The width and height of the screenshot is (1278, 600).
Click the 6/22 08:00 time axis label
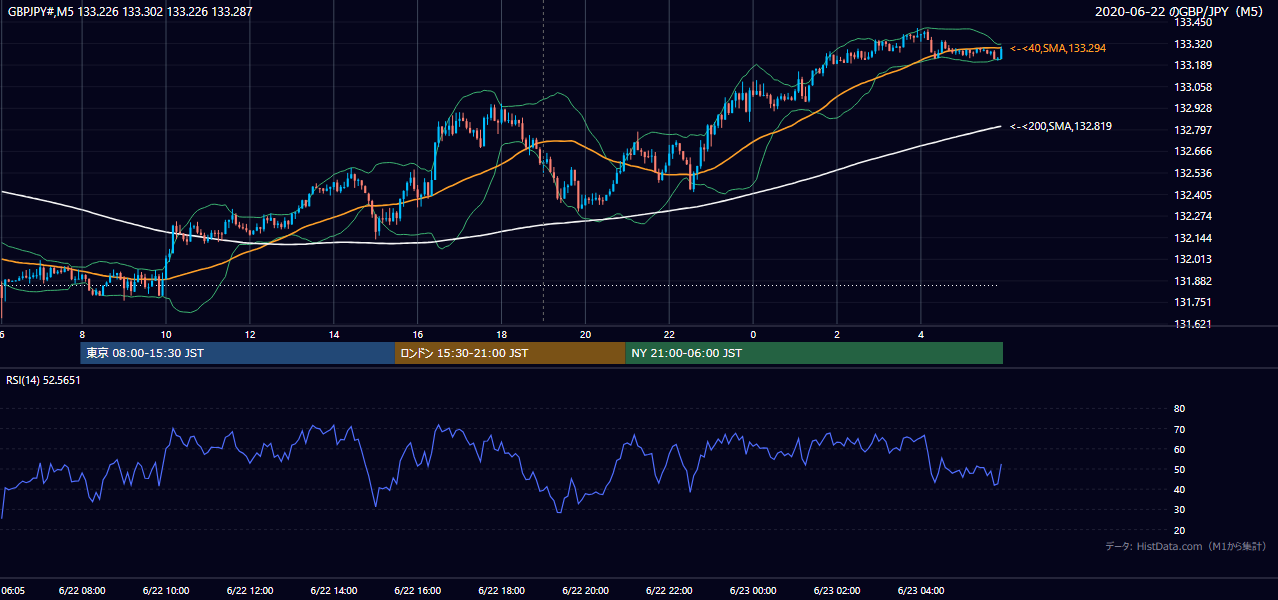[82, 591]
